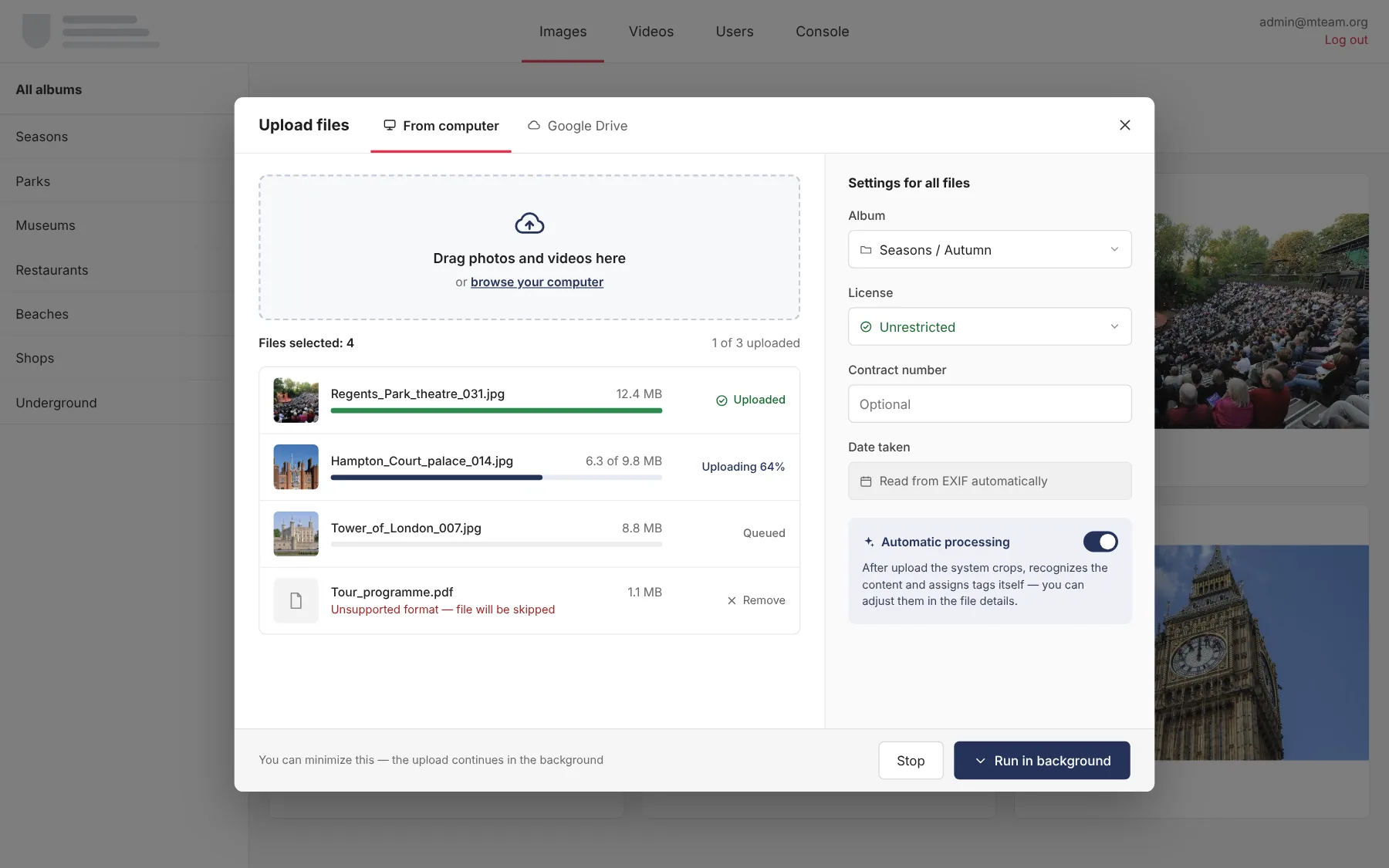Image resolution: width=1389 pixels, height=868 pixels.
Task: Click the Regents_Park_theatre_031.jpg thumbnail
Action: [296, 400]
